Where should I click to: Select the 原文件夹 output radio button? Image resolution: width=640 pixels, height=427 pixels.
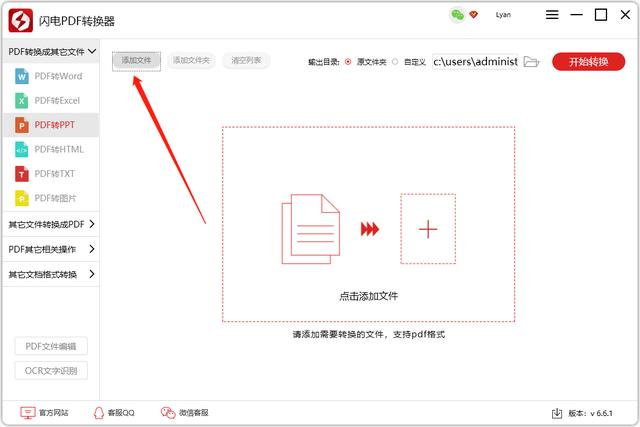click(x=348, y=62)
